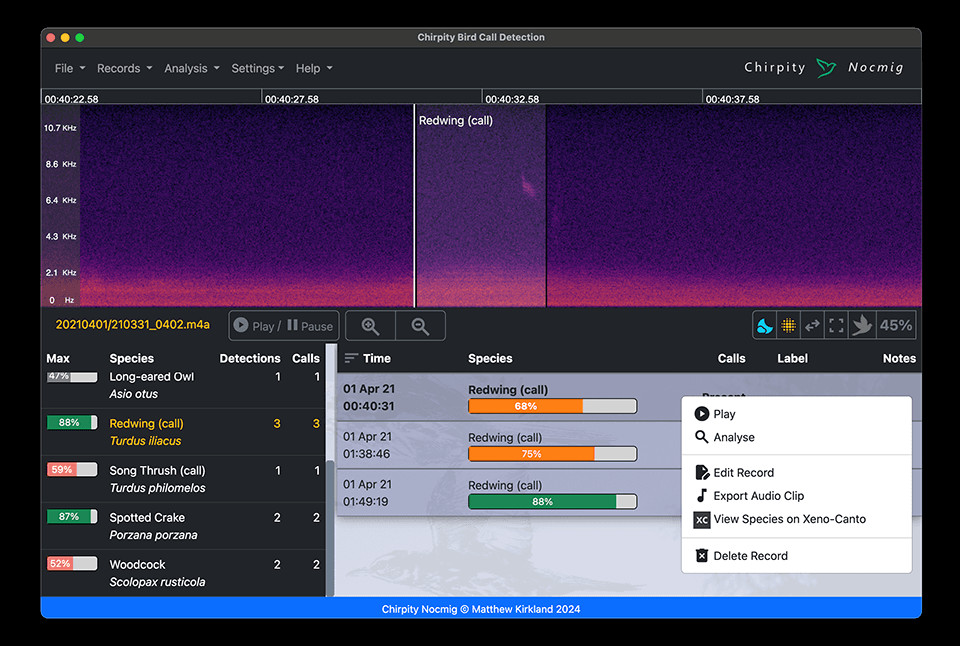This screenshot has height=646, width=960.
Task: Open the Analysis menu
Action: coord(192,69)
